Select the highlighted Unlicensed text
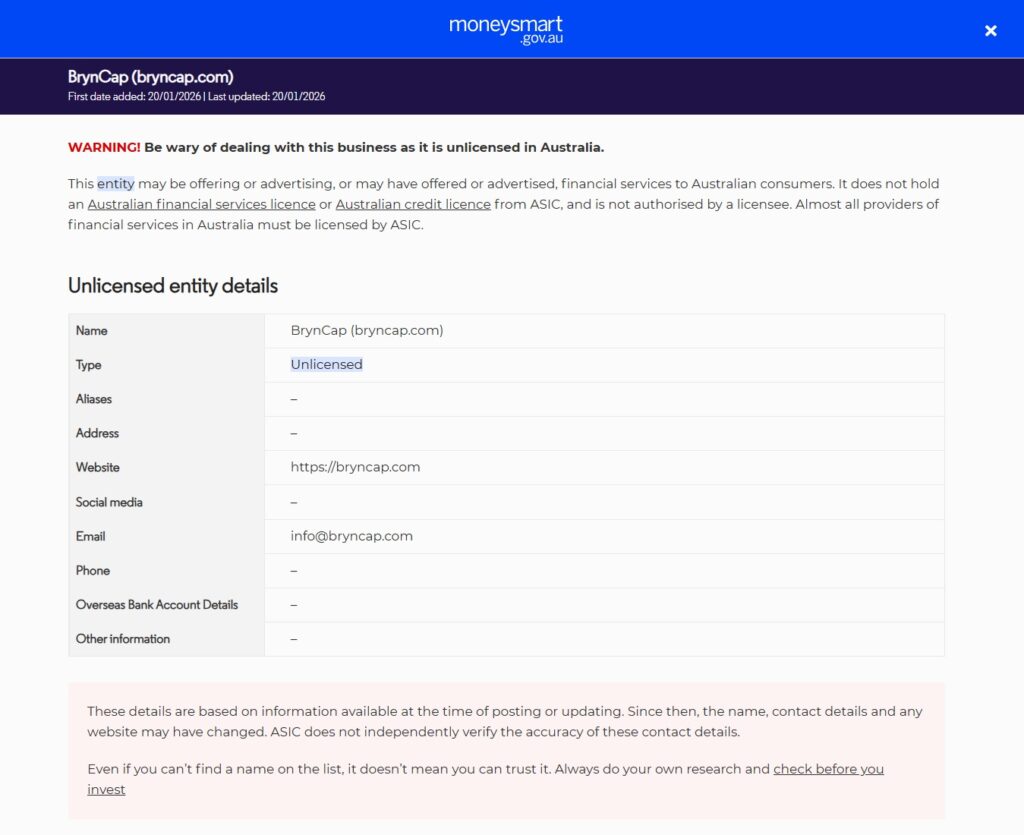This screenshot has height=835, width=1024. (326, 364)
